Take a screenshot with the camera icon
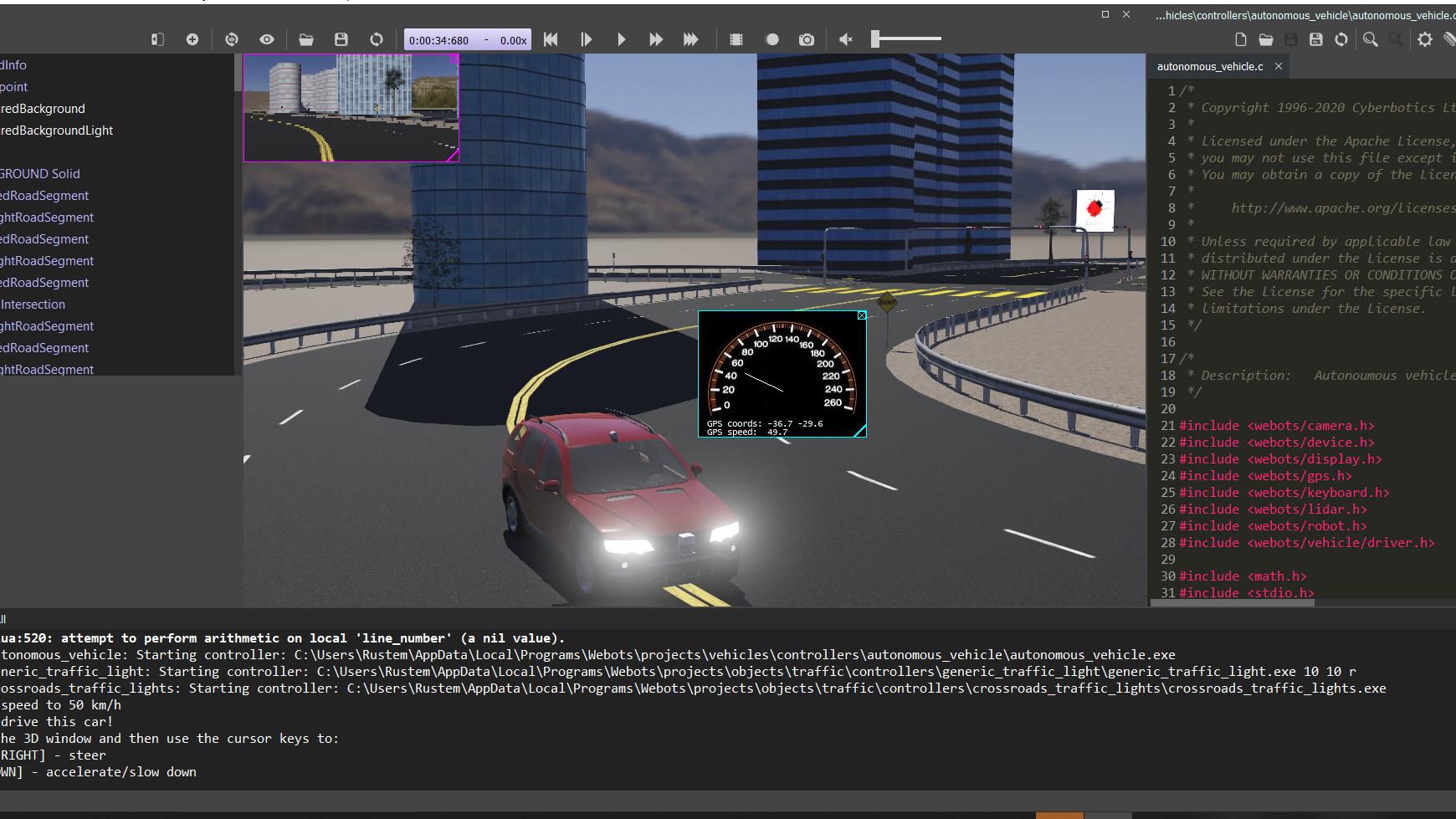Viewport: 1456px width, 819px height. tap(807, 39)
